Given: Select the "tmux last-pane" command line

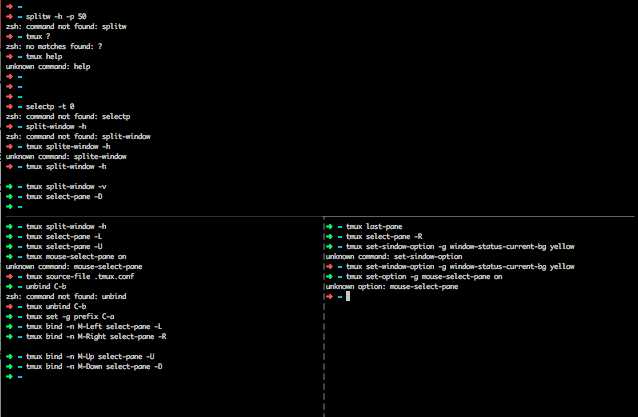Looking at the screenshot, I should coord(374,227).
